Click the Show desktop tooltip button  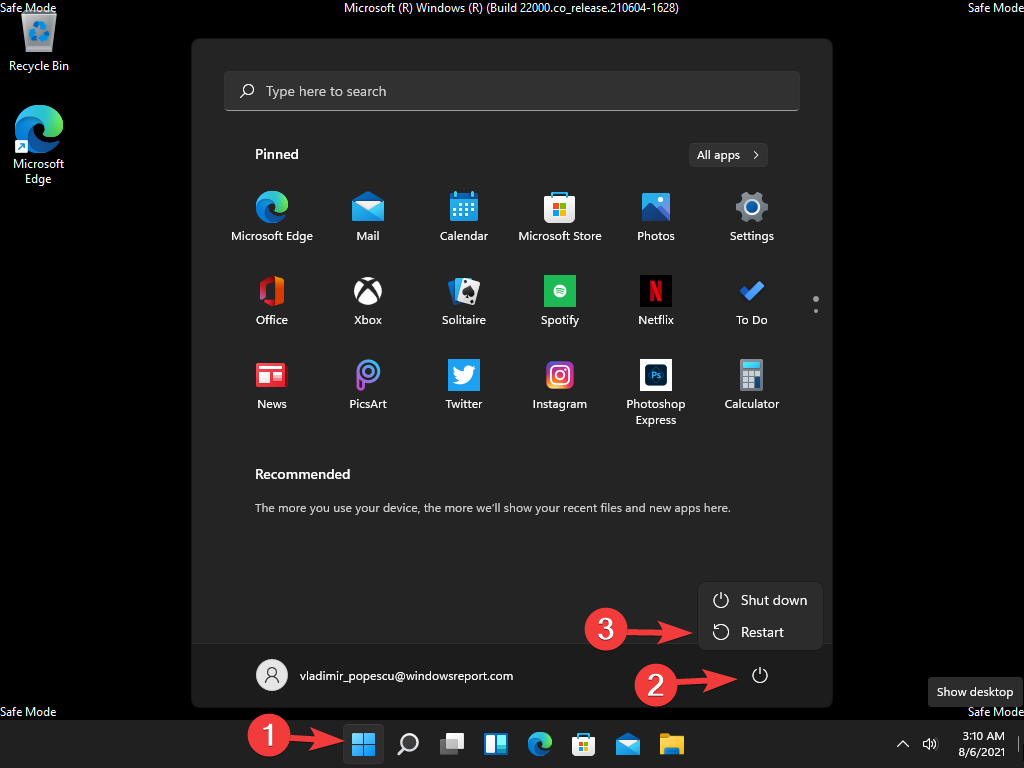(x=974, y=692)
